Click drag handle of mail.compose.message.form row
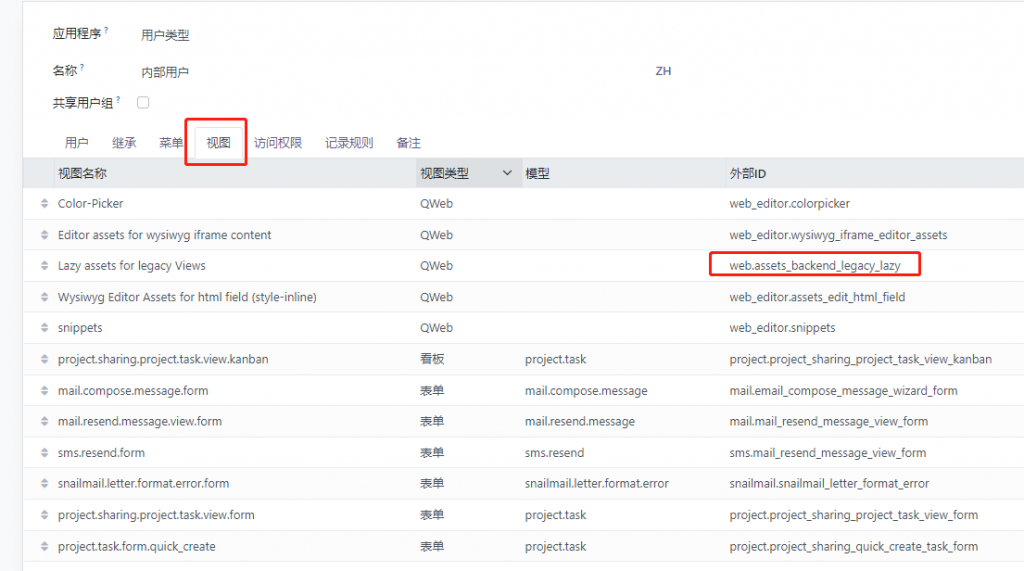This screenshot has height=571, width=1024. (44, 390)
